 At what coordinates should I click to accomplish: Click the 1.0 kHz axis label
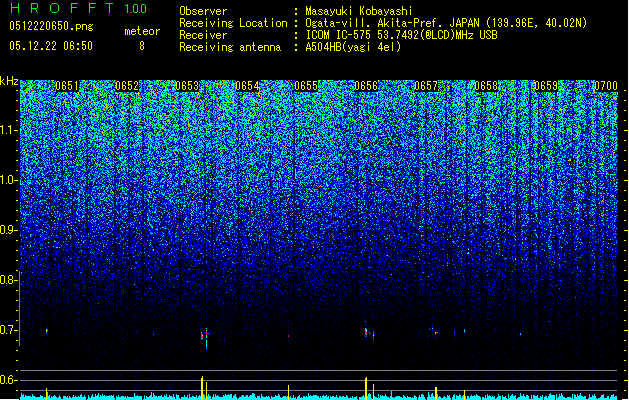click(9, 180)
